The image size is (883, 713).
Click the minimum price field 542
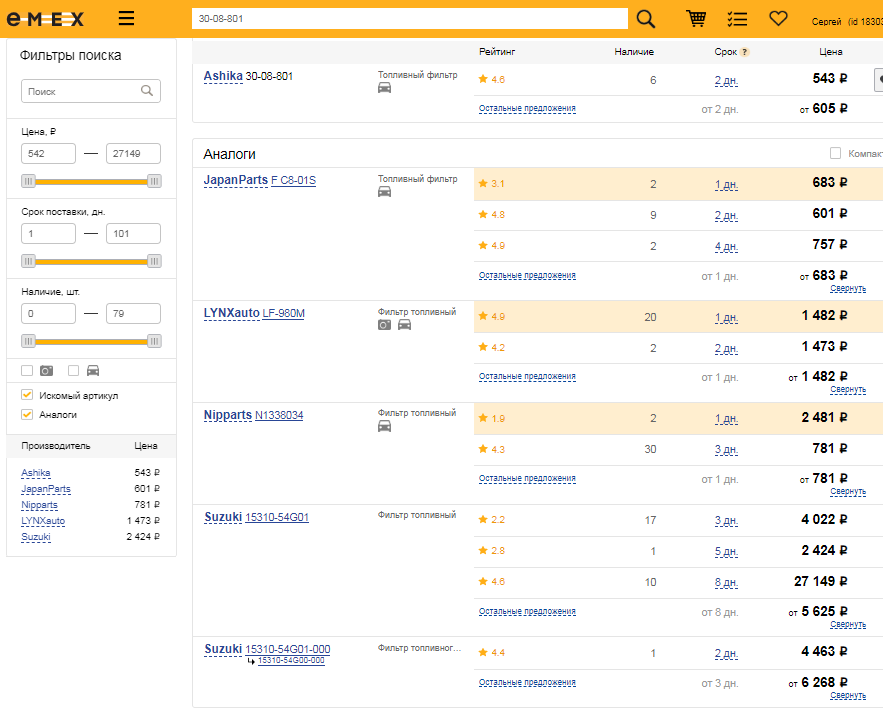48,153
